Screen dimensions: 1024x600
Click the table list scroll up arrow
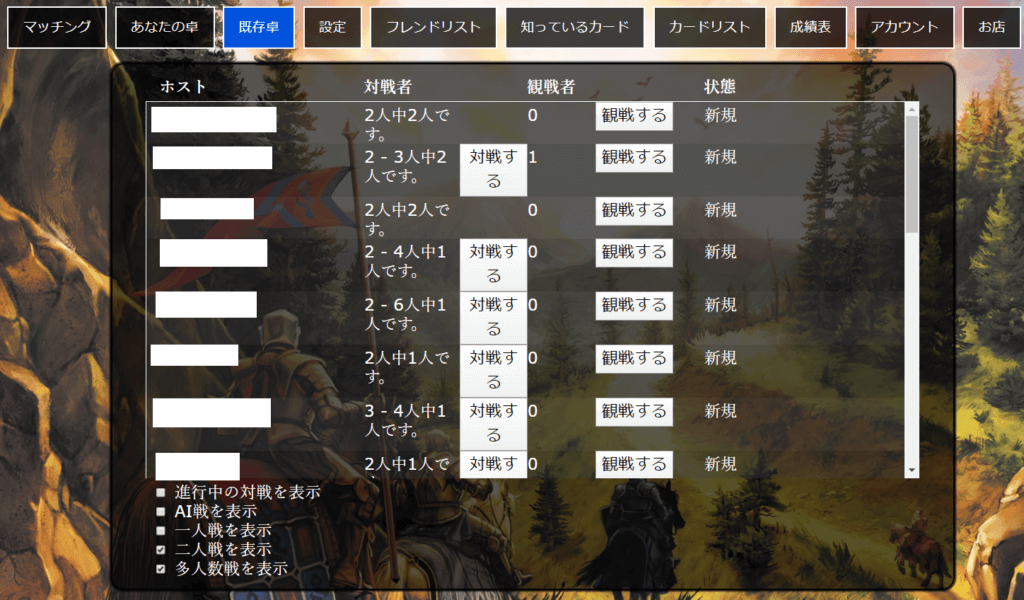(x=911, y=109)
